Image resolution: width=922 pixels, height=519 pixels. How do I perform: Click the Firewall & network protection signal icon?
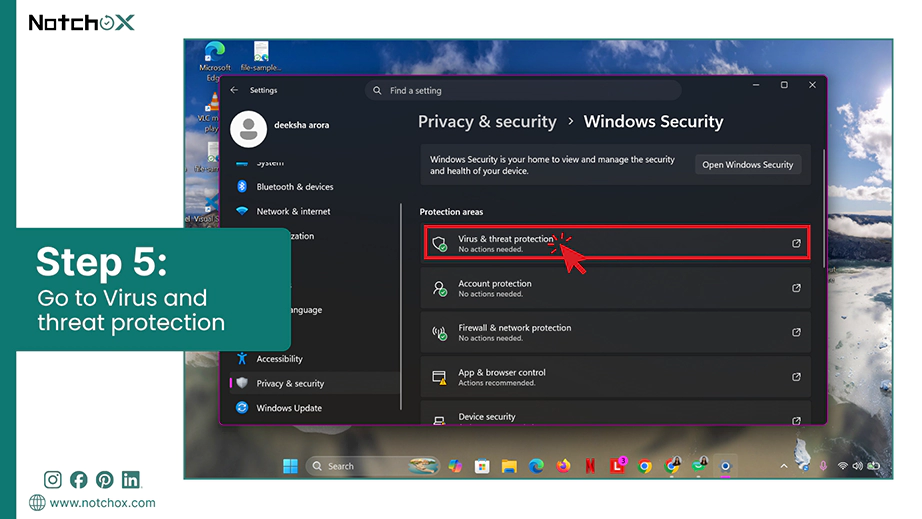click(439, 333)
